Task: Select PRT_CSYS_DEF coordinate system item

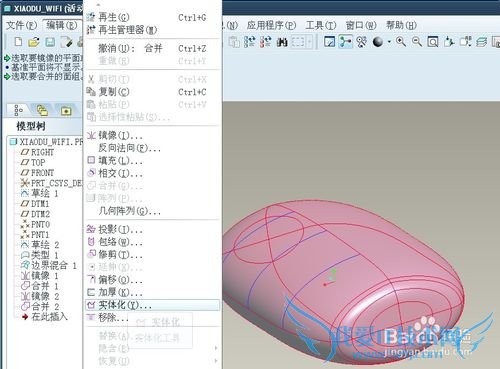Action: (x=52, y=183)
